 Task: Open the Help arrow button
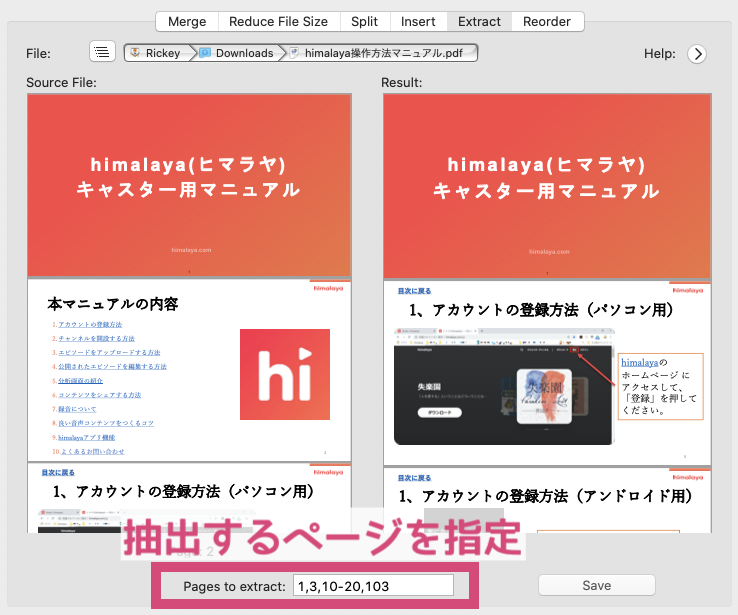[x=697, y=54]
